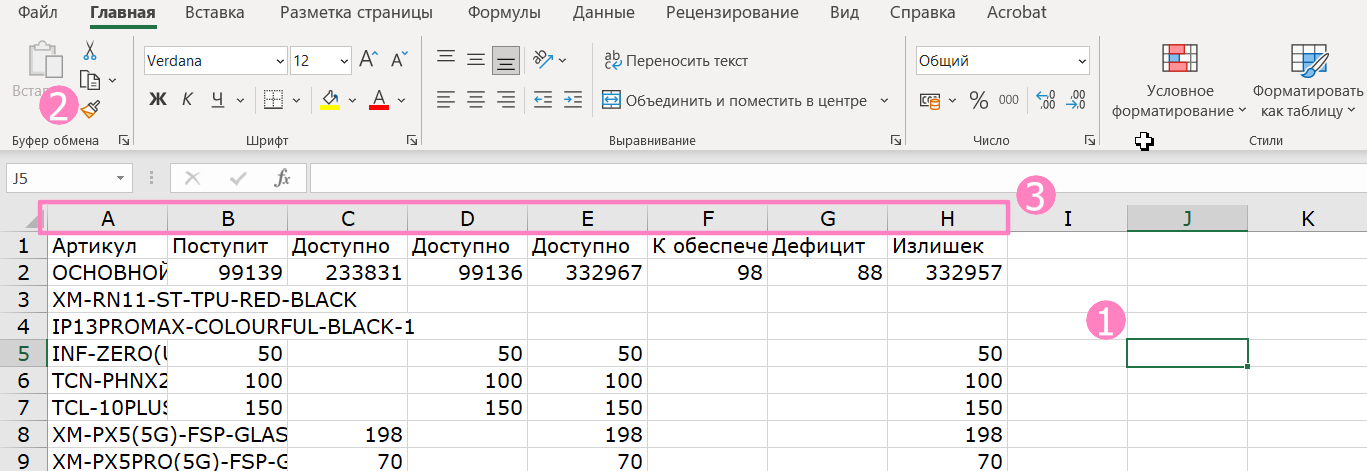Click the insert function fx icon
Viewport: 1367px width, 471px height.
click(x=282, y=178)
